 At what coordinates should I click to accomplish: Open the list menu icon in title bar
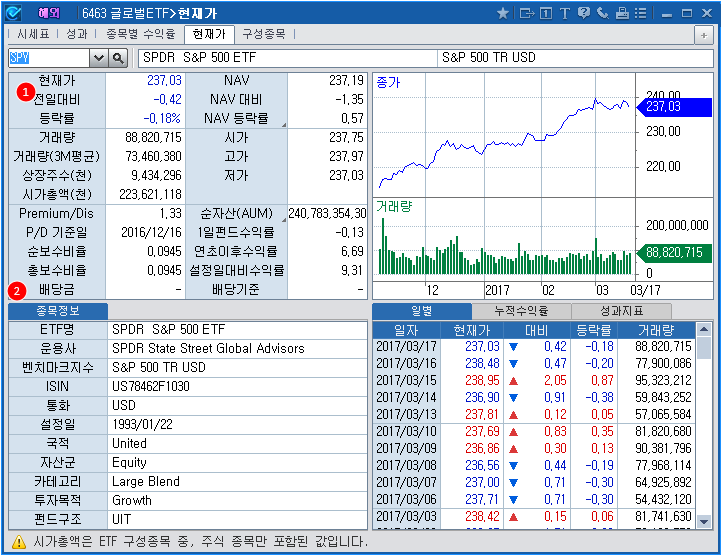tap(640, 13)
